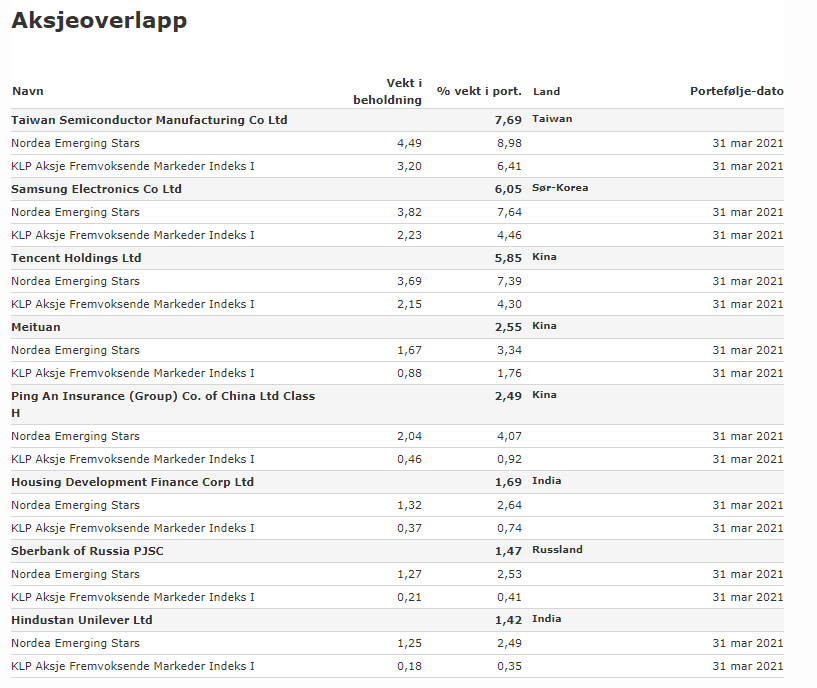This screenshot has width=817, height=688.
Task: Click the 2,23 holding weight value
Action: 410,235
